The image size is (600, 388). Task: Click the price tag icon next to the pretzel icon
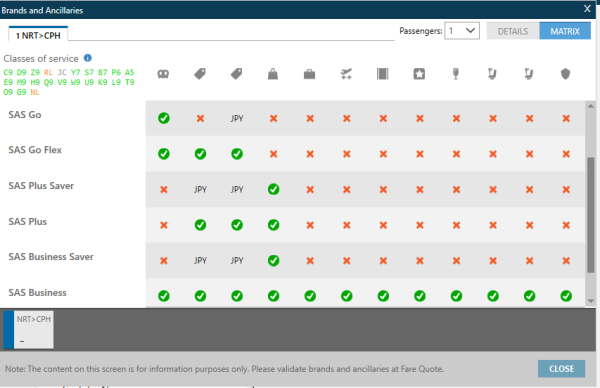[x=200, y=74]
